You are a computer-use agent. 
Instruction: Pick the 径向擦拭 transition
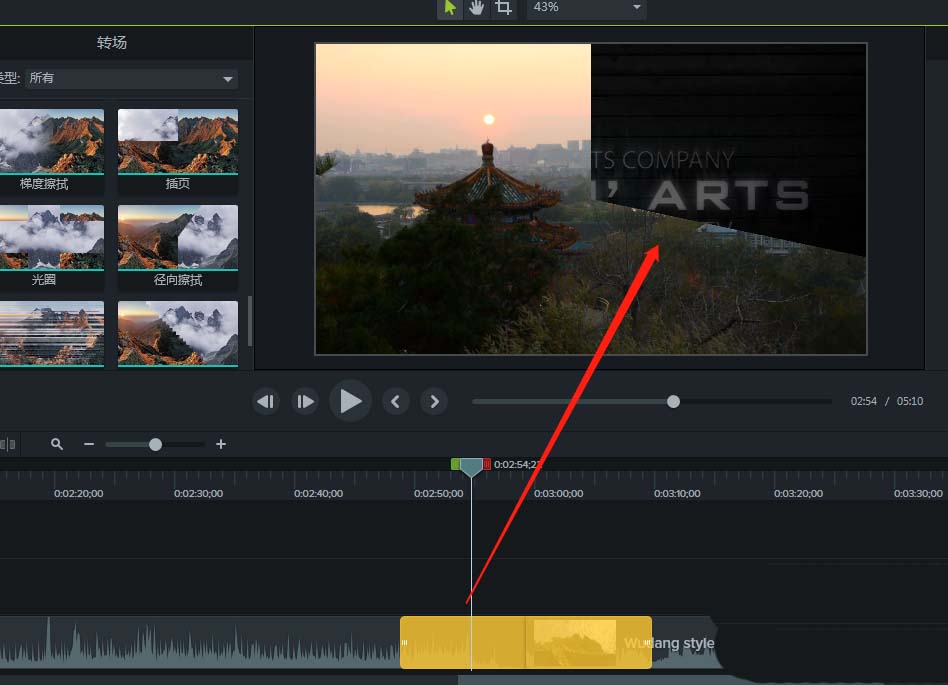[178, 237]
